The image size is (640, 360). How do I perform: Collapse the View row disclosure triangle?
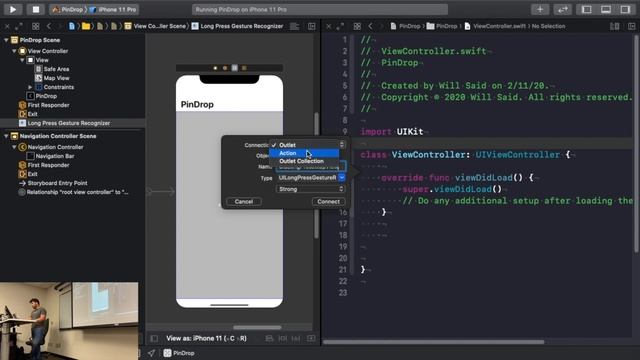(22, 60)
